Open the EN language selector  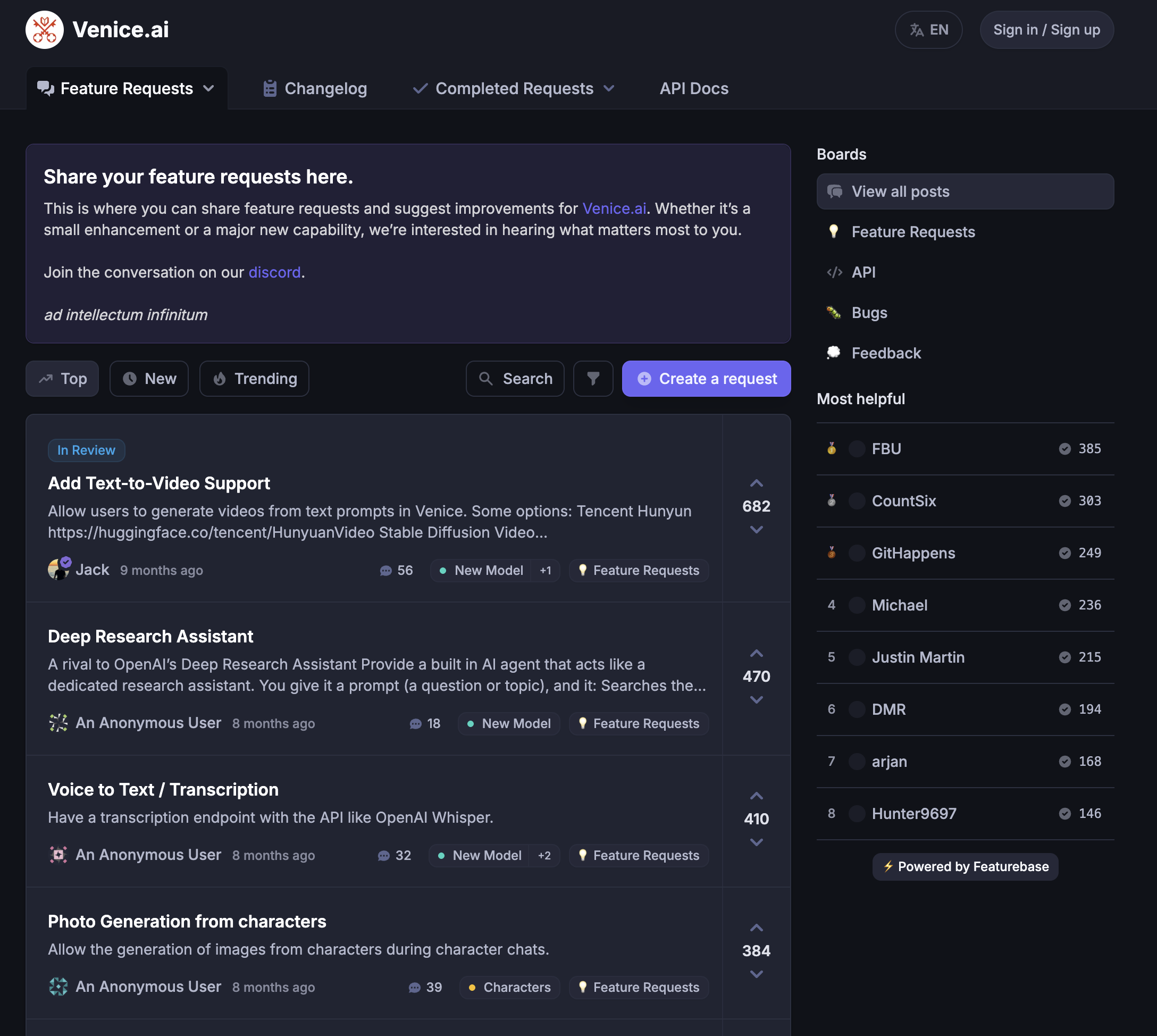click(929, 30)
